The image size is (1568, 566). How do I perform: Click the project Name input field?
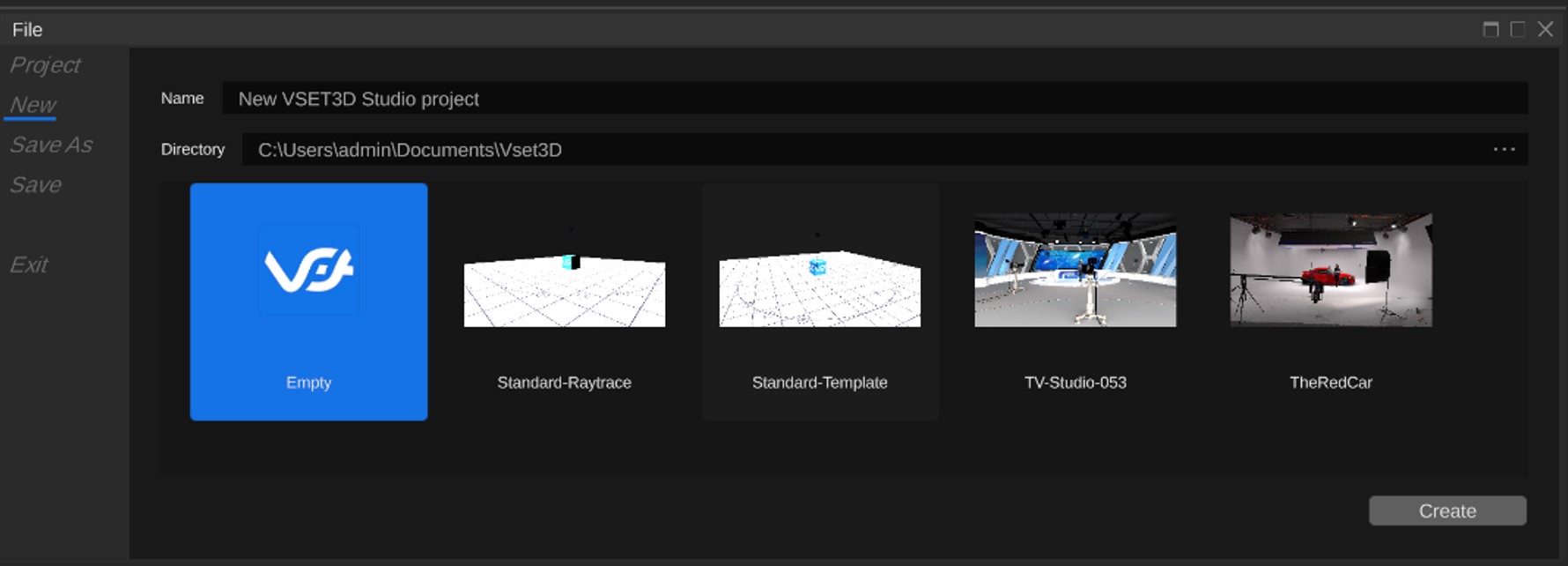[x=875, y=99]
